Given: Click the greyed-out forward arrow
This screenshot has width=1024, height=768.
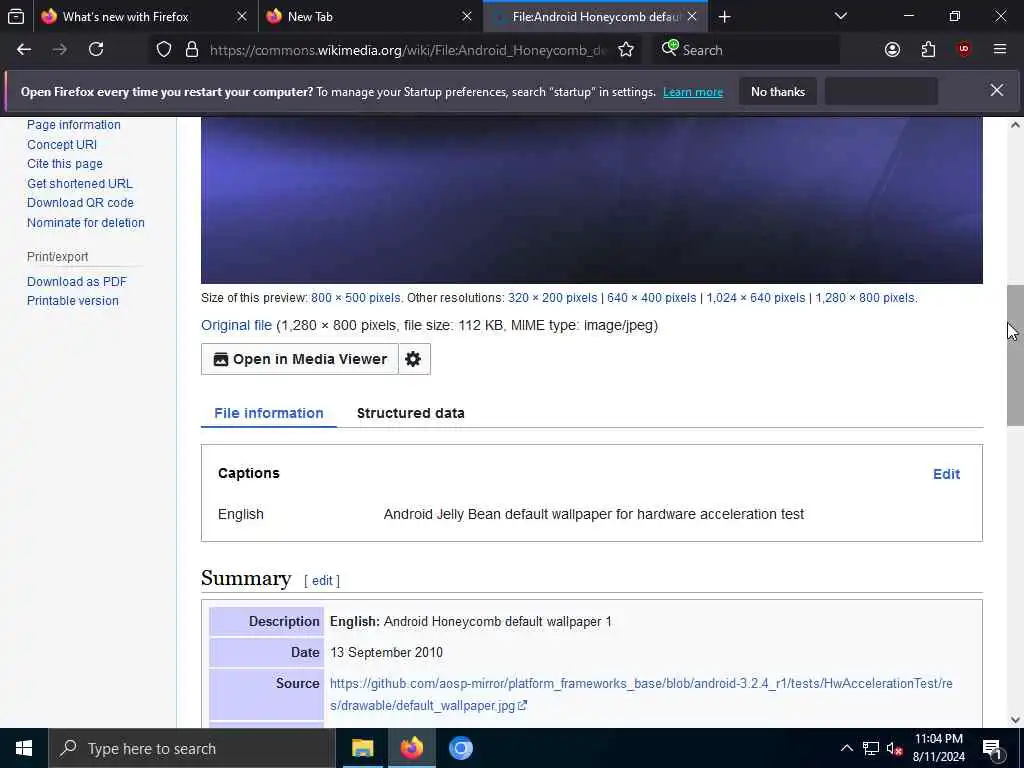Looking at the screenshot, I should click(x=60, y=50).
